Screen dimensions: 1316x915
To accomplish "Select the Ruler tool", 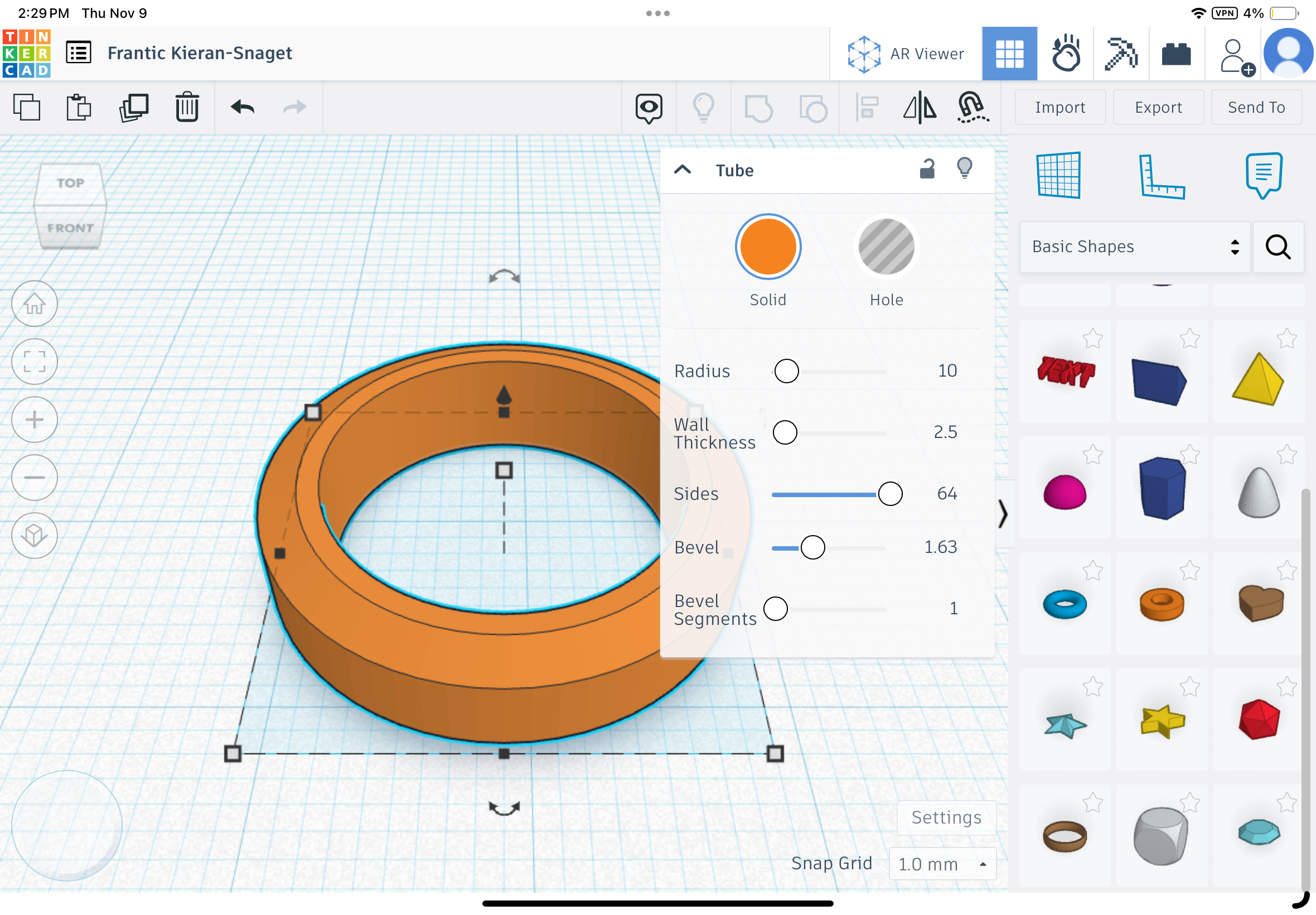I will tap(1162, 176).
